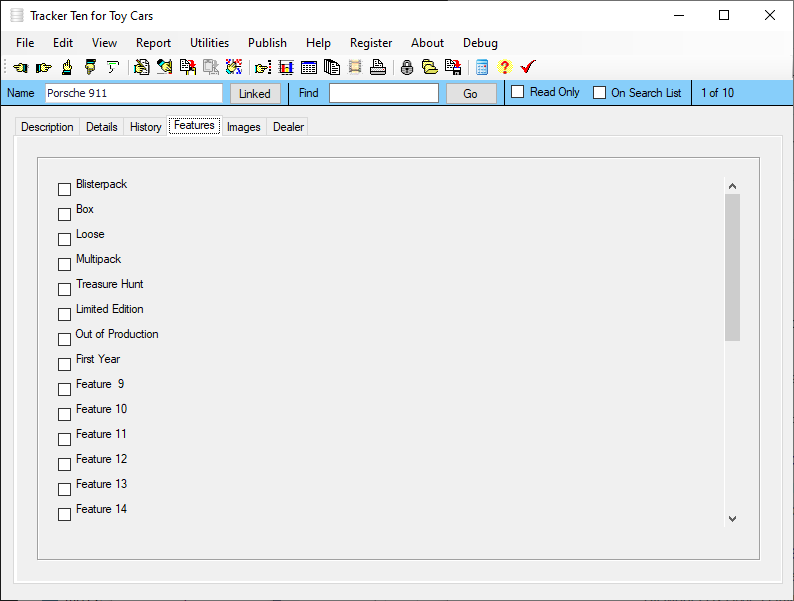Toggle the Out of Production checkbox
The width and height of the screenshot is (794, 601).
click(64, 339)
